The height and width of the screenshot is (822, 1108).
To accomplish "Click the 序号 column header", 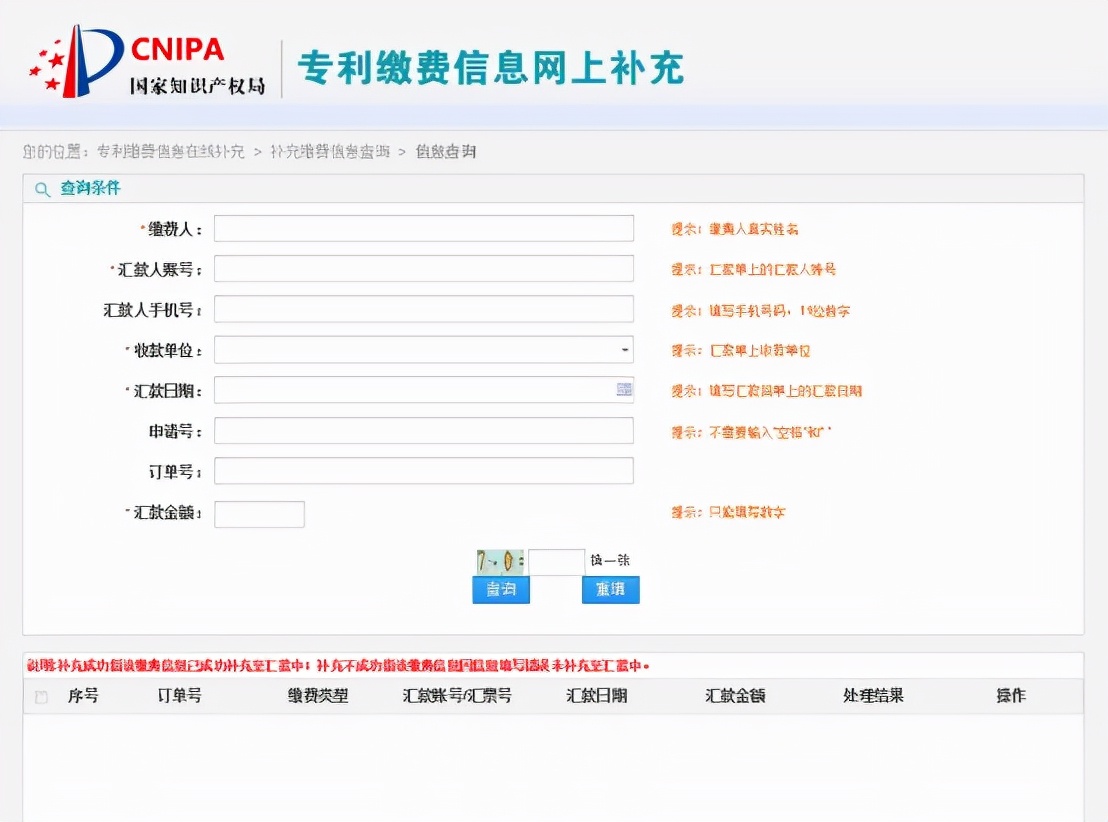I will coord(83,696).
